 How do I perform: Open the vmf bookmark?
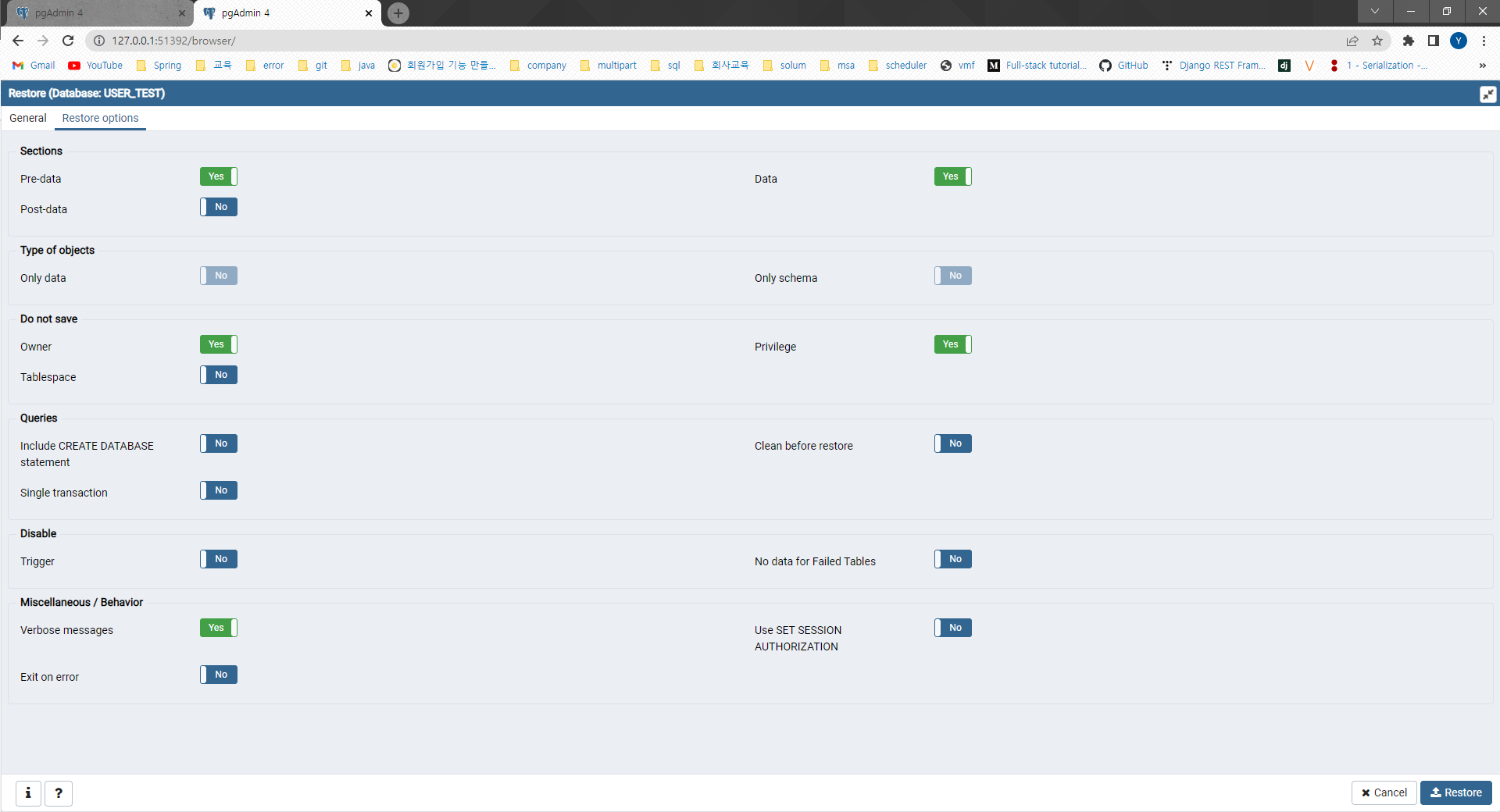[958, 66]
